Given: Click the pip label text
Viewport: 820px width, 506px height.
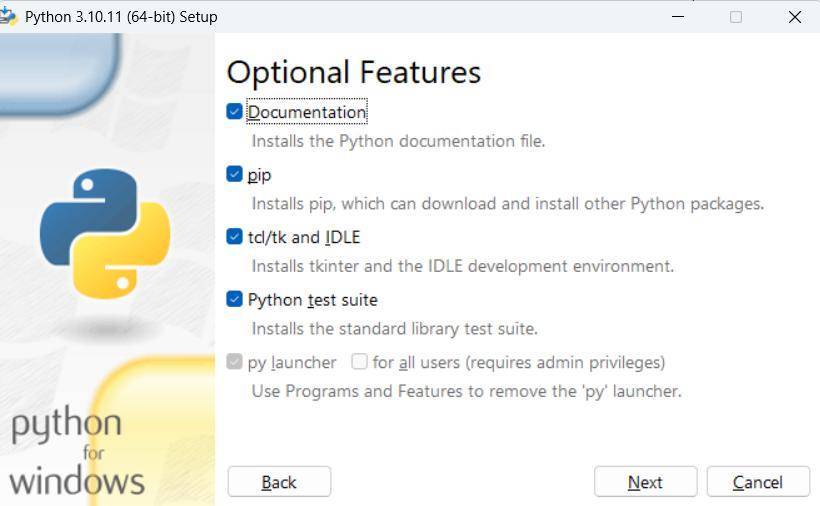Looking at the screenshot, I should (x=259, y=176).
